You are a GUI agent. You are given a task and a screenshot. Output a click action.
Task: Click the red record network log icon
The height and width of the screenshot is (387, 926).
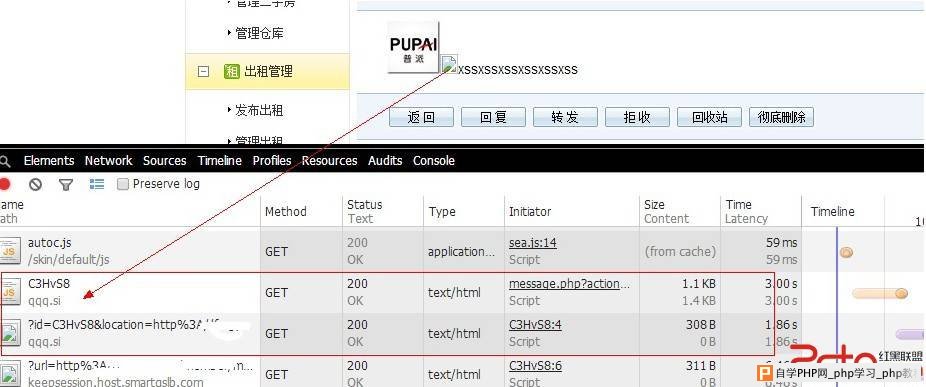(x=5, y=184)
